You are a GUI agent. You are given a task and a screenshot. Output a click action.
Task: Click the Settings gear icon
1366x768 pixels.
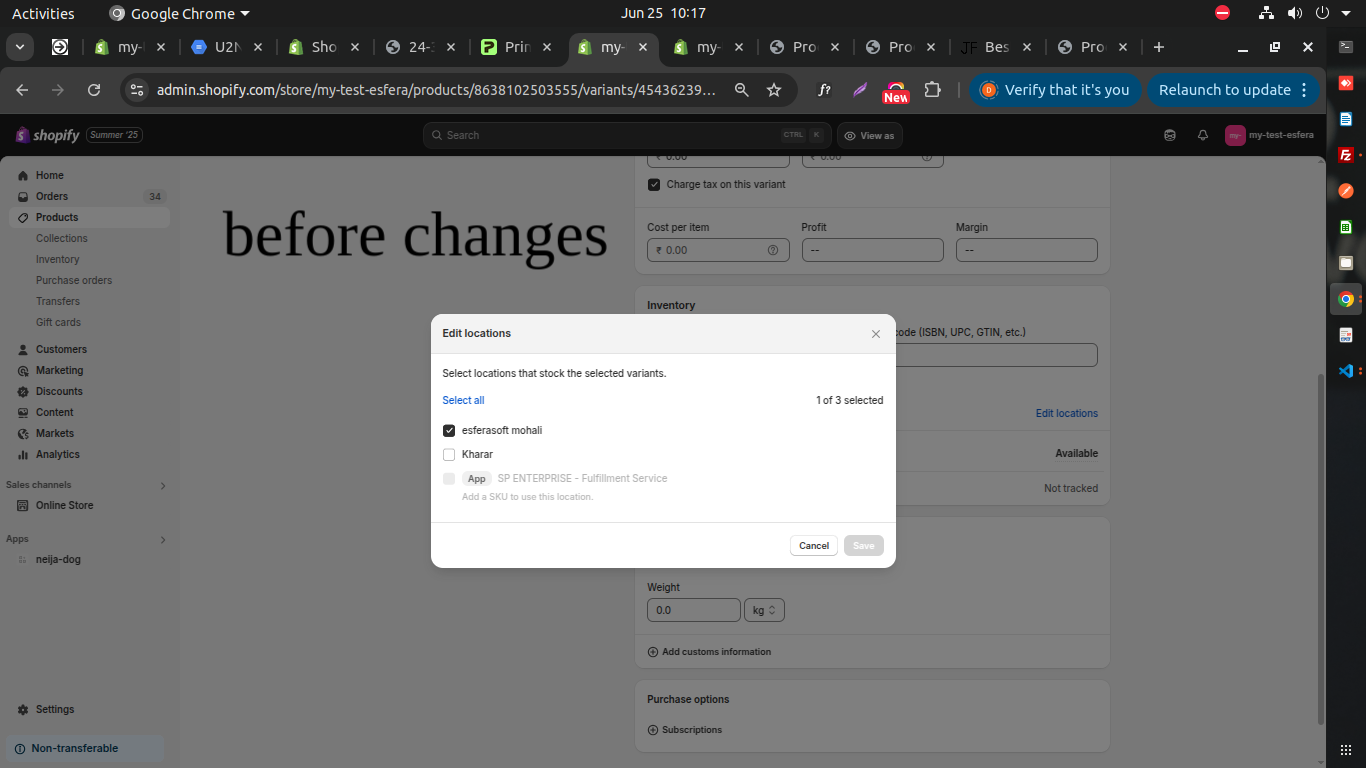(x=23, y=710)
